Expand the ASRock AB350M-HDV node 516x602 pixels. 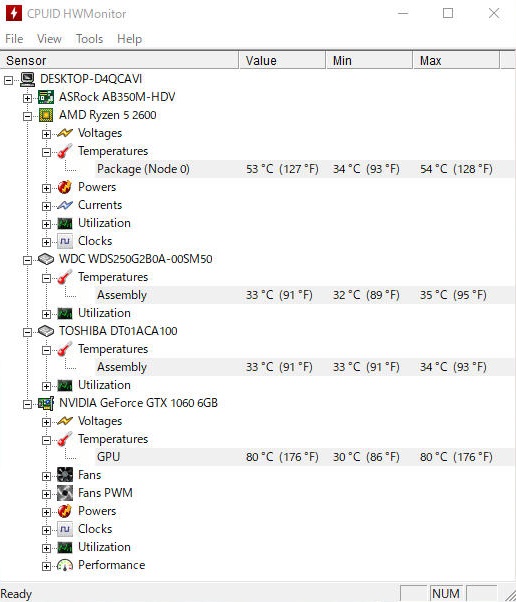(x=27, y=98)
